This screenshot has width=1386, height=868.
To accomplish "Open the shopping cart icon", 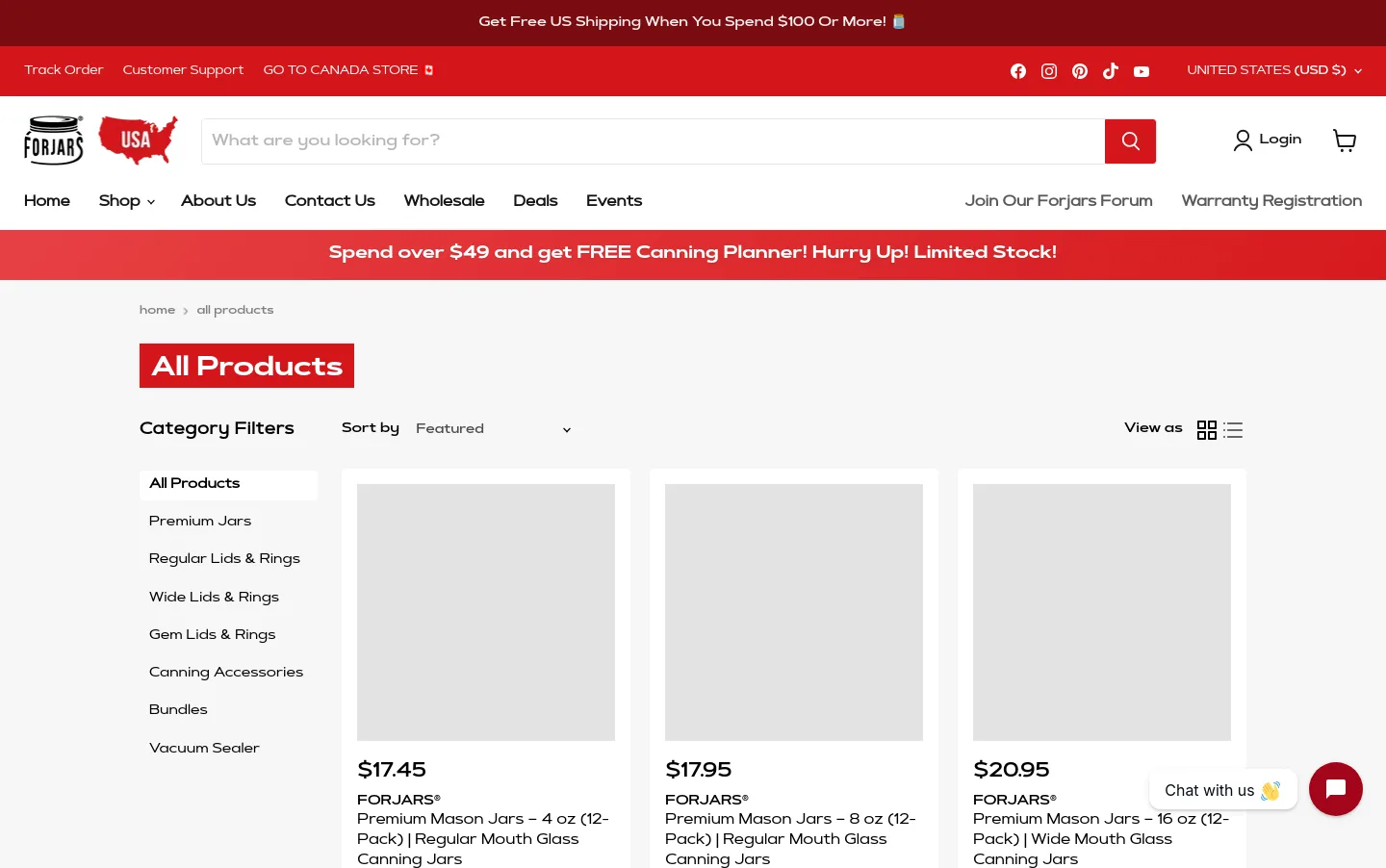I will coord(1345,140).
